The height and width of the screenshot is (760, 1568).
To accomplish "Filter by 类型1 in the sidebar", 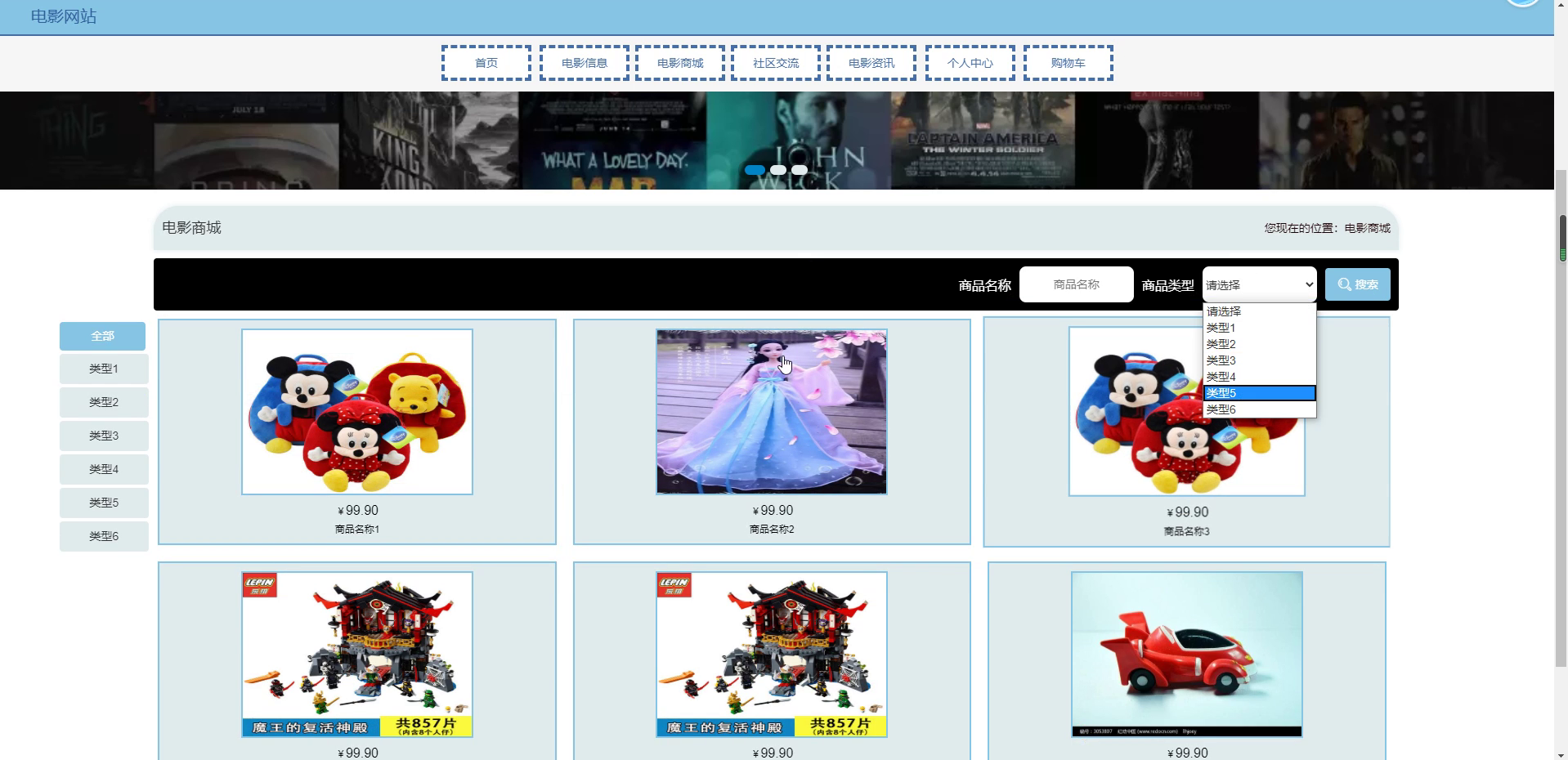I will [104, 369].
